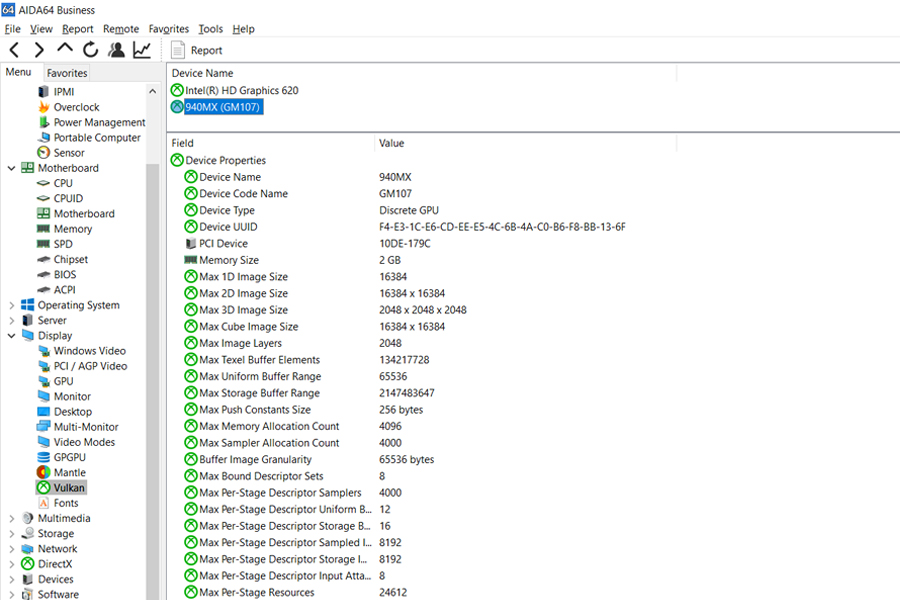Viewport: 900px width, 600px height.
Task: Switch to the Favorites tab
Action: (x=67, y=73)
